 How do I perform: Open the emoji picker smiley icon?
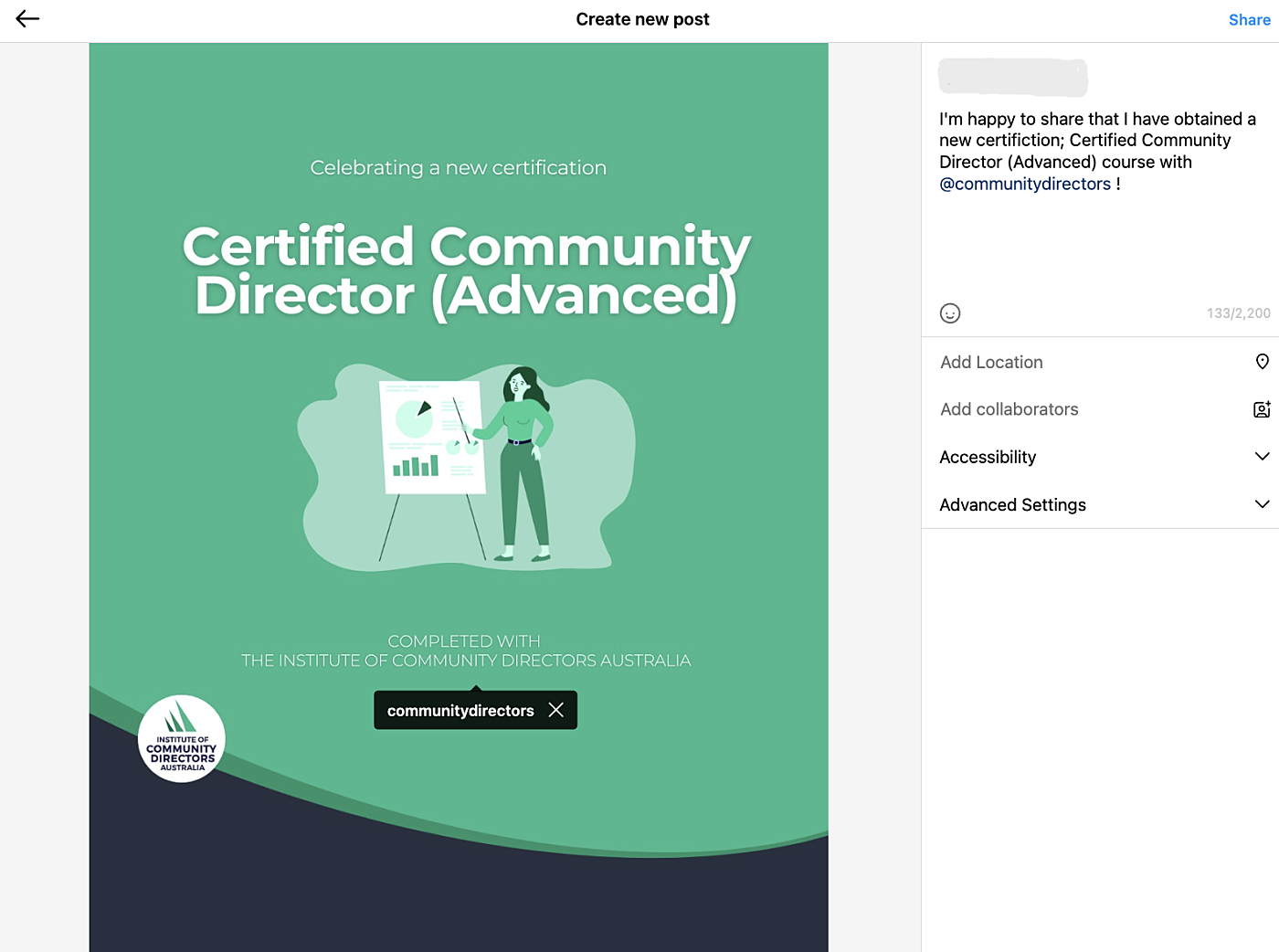tap(950, 313)
